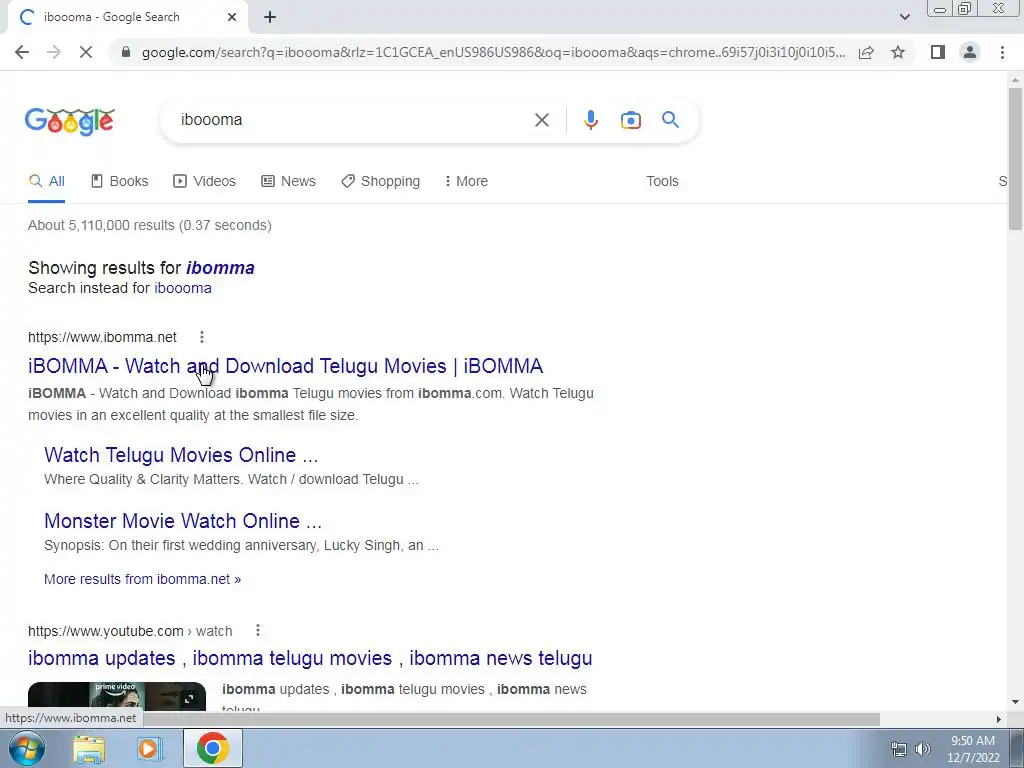Stop loading the page with the X button
The image size is (1024, 768).
[86, 52]
